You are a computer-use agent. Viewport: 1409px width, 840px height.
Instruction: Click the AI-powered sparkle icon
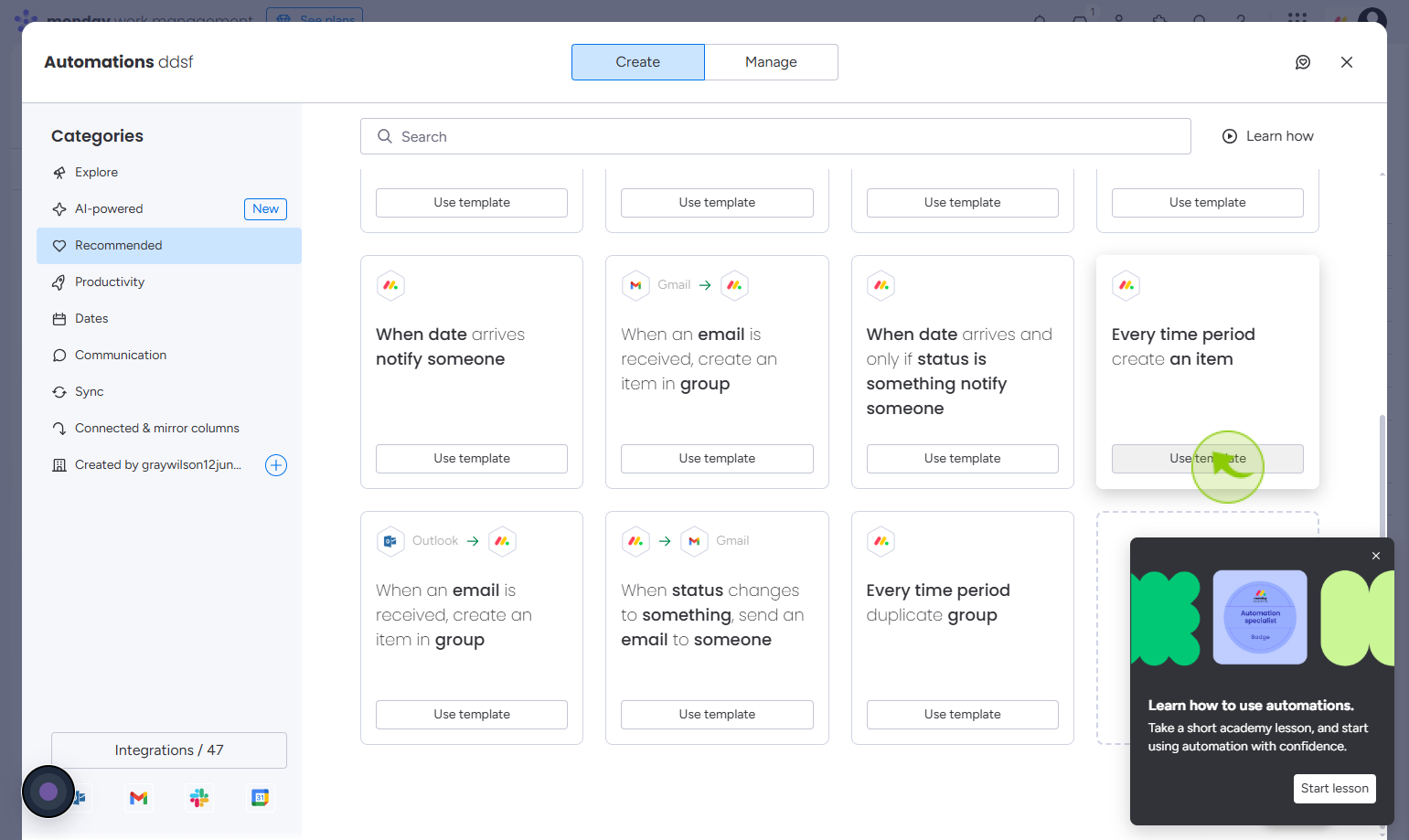point(59,209)
